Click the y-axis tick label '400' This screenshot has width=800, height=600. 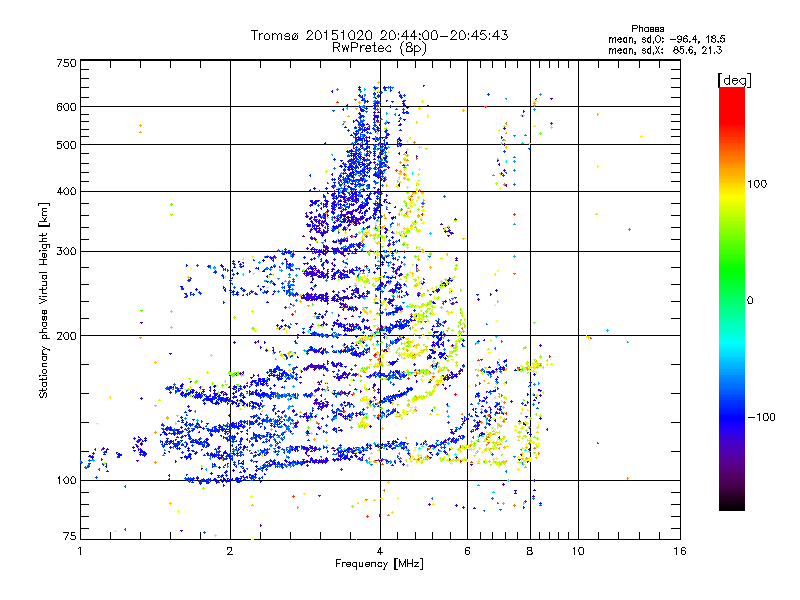pos(66,191)
